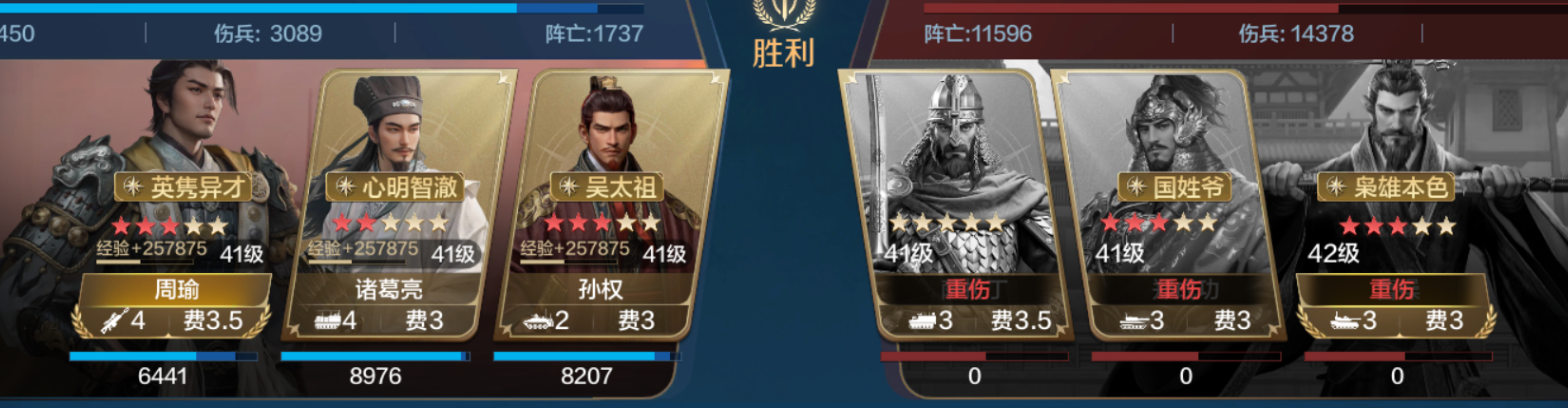Click the troop type icon on 周瑜's card
1568x408 pixels.
click(106, 321)
